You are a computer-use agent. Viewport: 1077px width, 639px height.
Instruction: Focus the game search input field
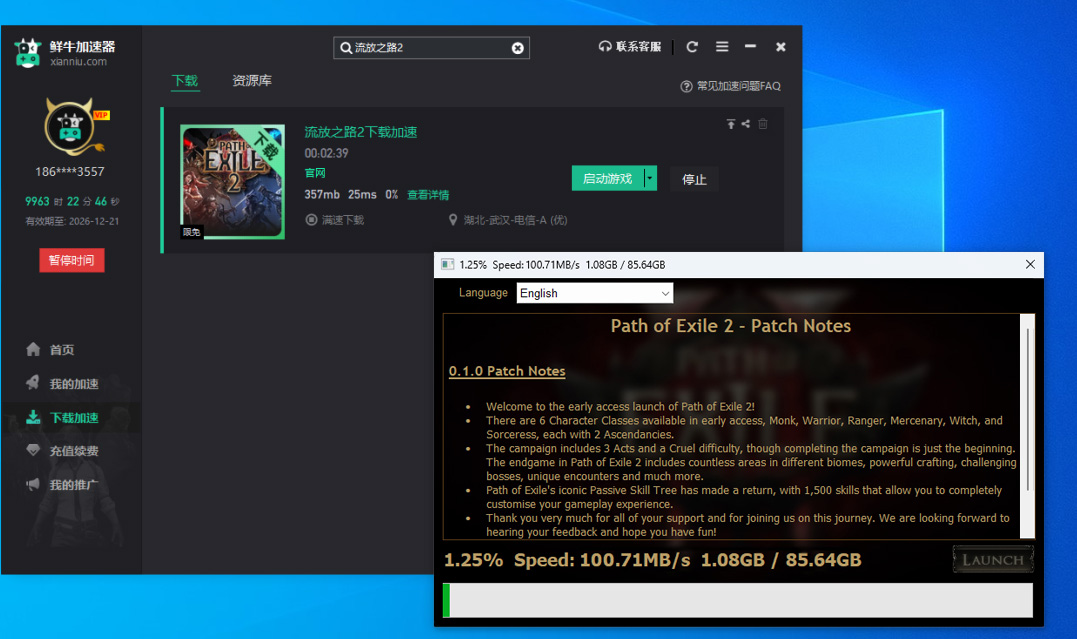click(x=431, y=48)
